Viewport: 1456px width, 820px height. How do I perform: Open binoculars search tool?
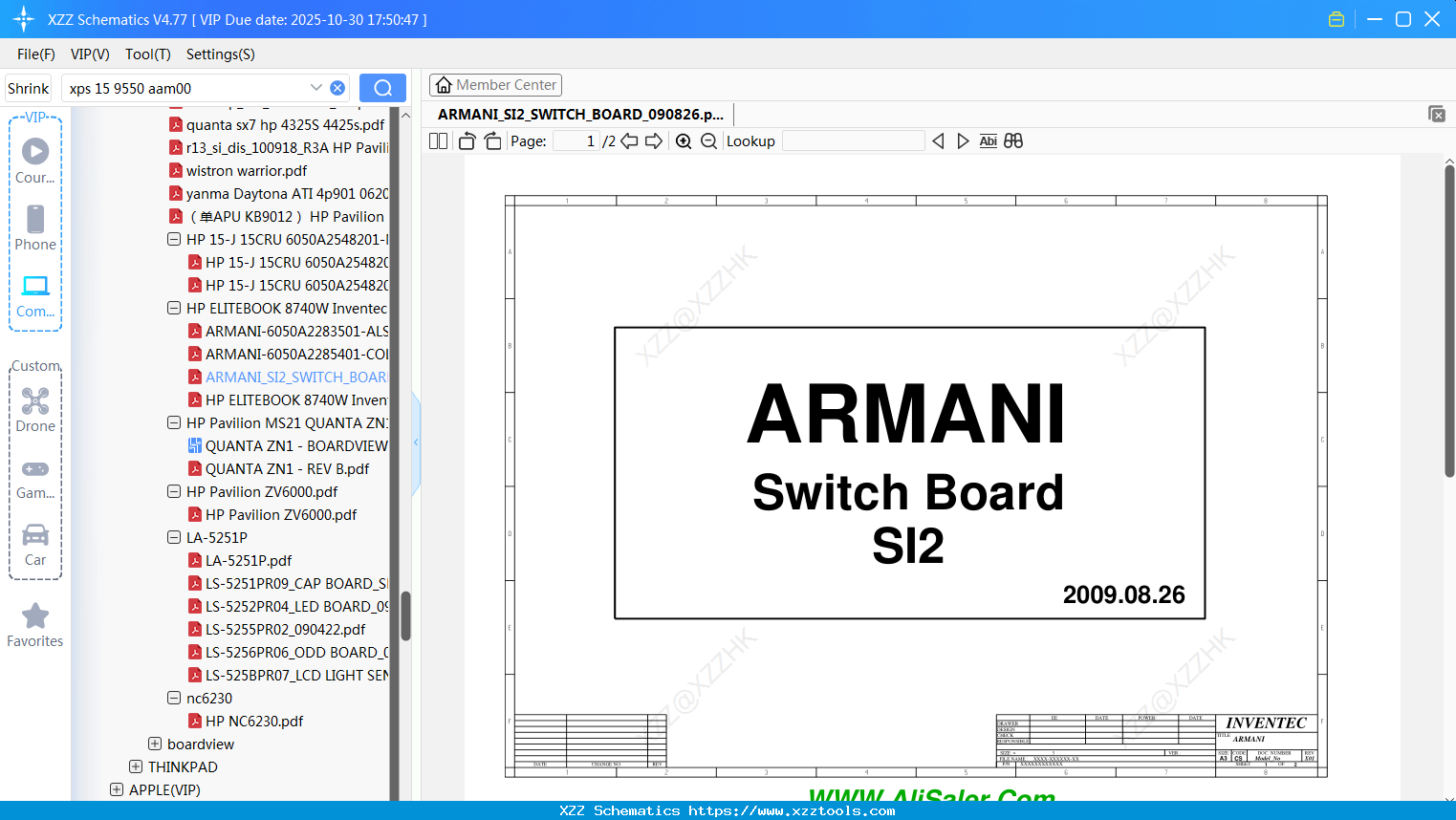1013,140
